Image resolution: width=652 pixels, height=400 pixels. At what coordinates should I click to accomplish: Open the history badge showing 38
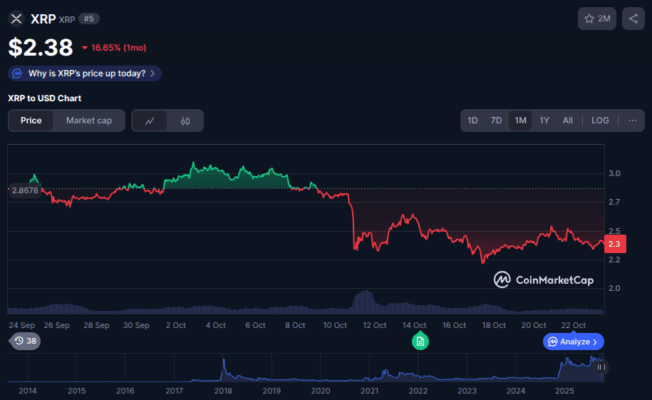[x=25, y=341]
